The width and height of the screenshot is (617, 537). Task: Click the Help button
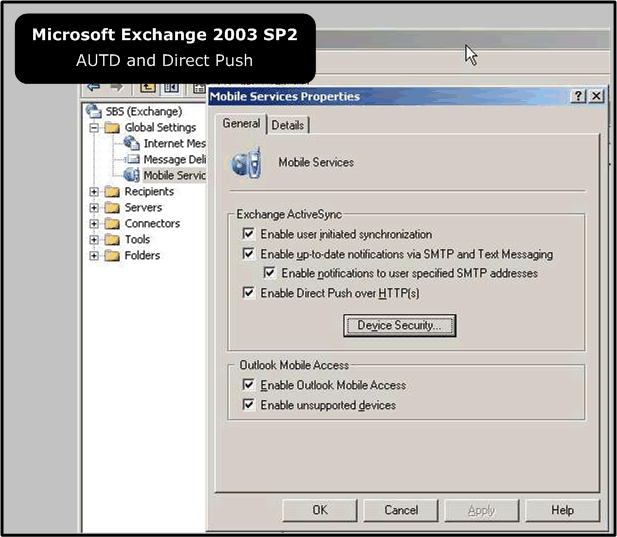pos(562,510)
